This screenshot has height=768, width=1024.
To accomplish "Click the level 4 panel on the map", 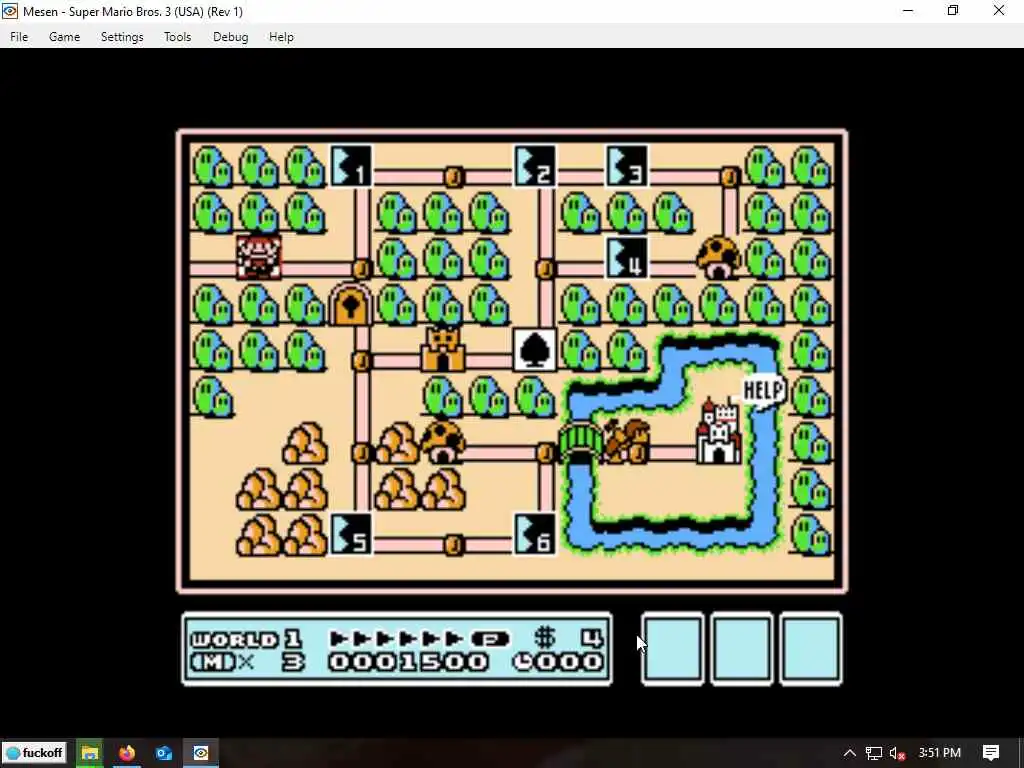I will coord(628,259).
